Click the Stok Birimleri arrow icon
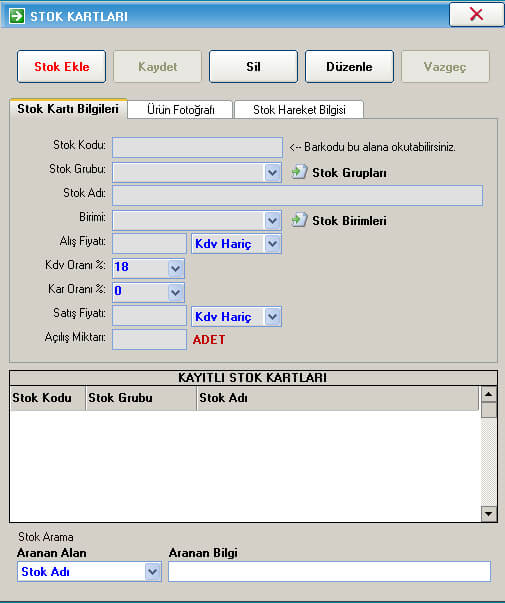This screenshot has height=603, width=505. [x=299, y=220]
